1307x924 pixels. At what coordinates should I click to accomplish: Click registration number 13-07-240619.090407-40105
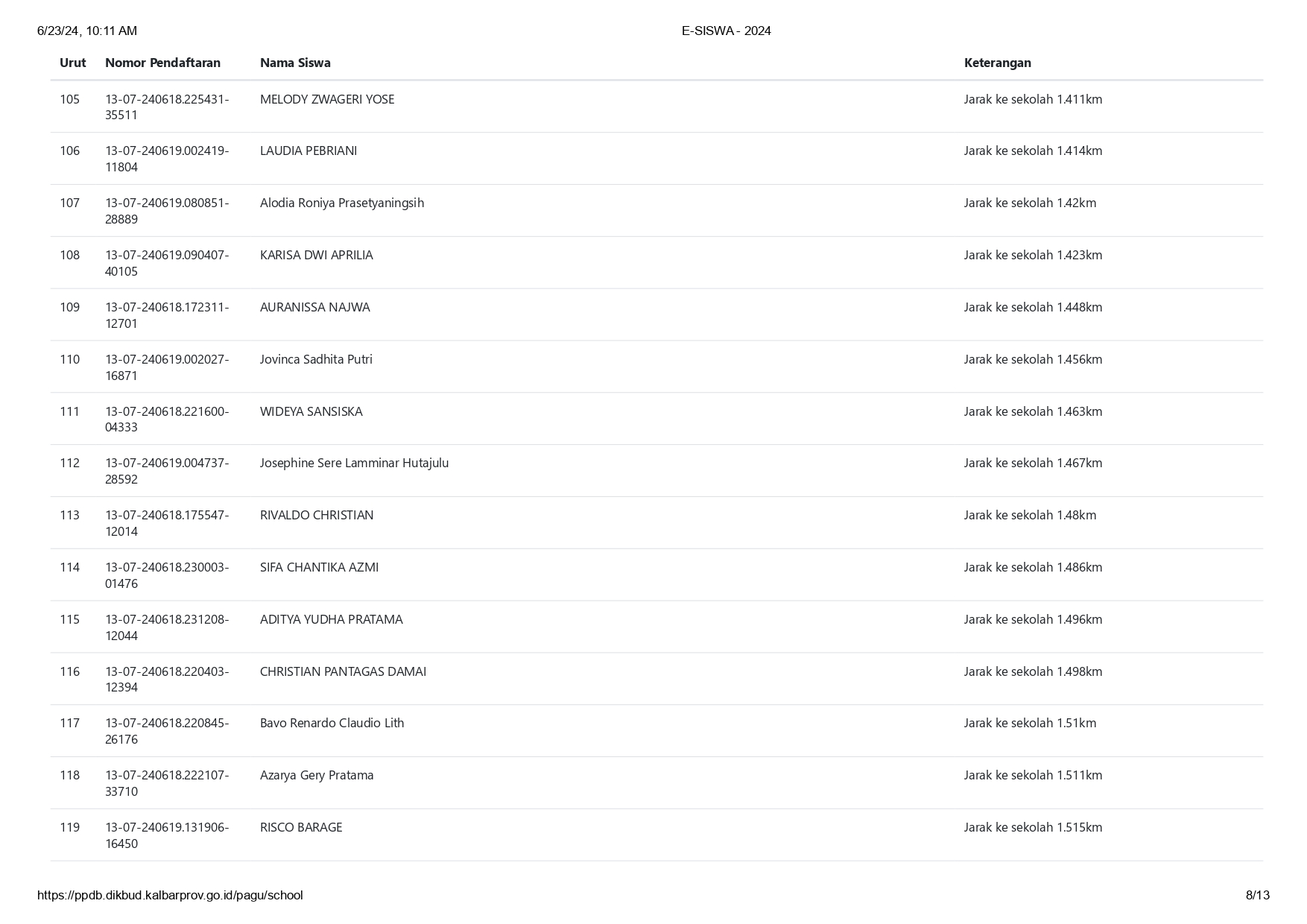(x=167, y=263)
